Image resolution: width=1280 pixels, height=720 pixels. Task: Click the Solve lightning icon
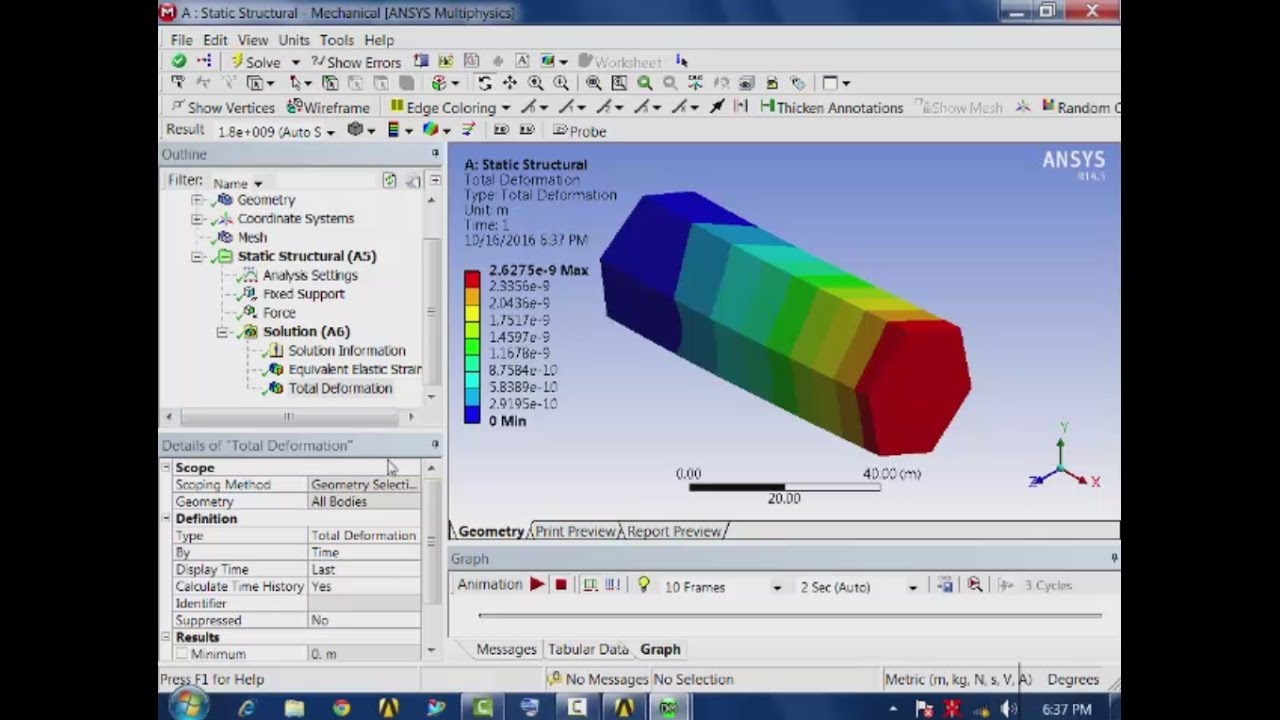238,62
